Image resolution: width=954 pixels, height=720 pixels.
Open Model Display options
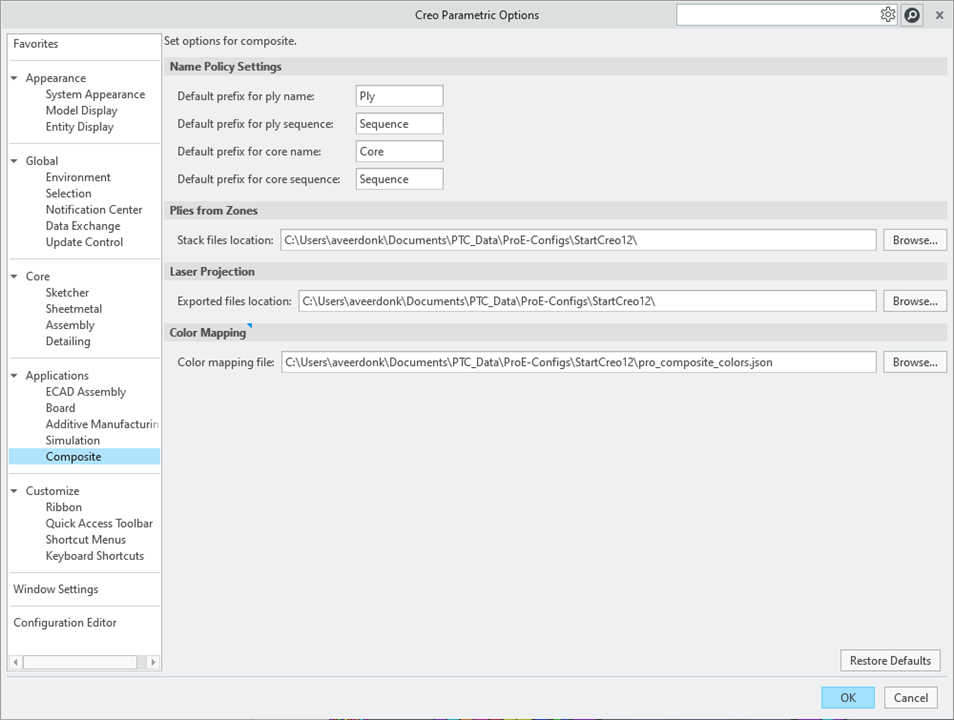tap(82, 110)
